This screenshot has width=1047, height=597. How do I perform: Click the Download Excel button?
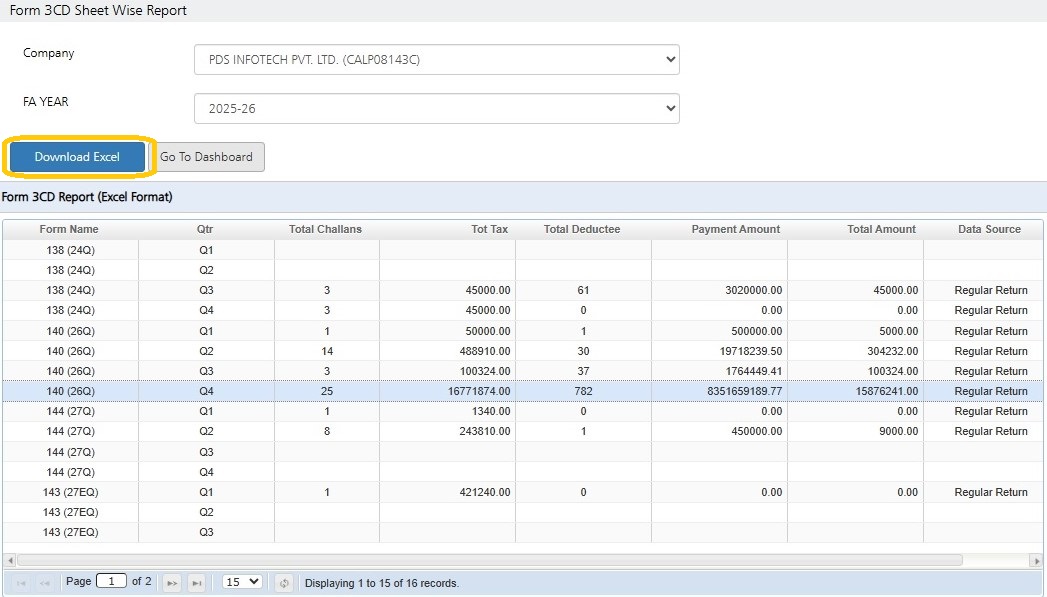pyautogui.click(x=77, y=157)
